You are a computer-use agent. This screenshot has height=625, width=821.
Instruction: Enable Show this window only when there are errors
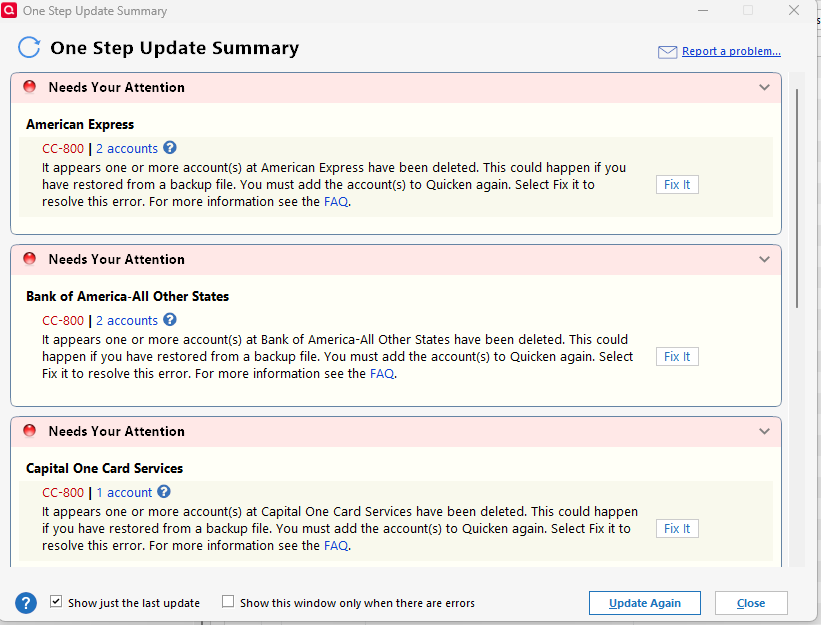tap(228, 601)
